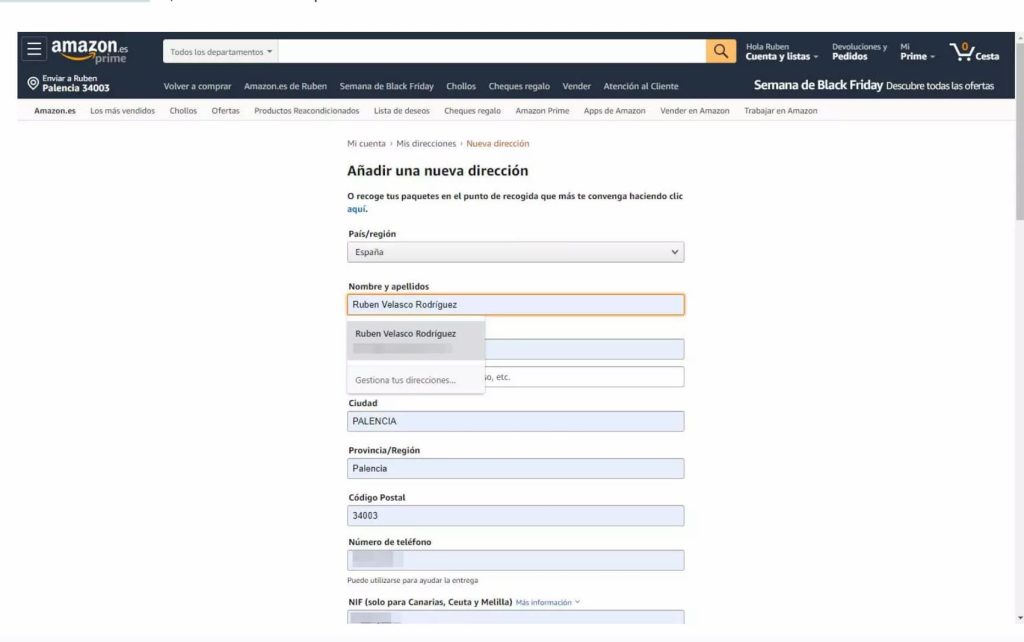Click the Provincia/Región field

click(515, 468)
